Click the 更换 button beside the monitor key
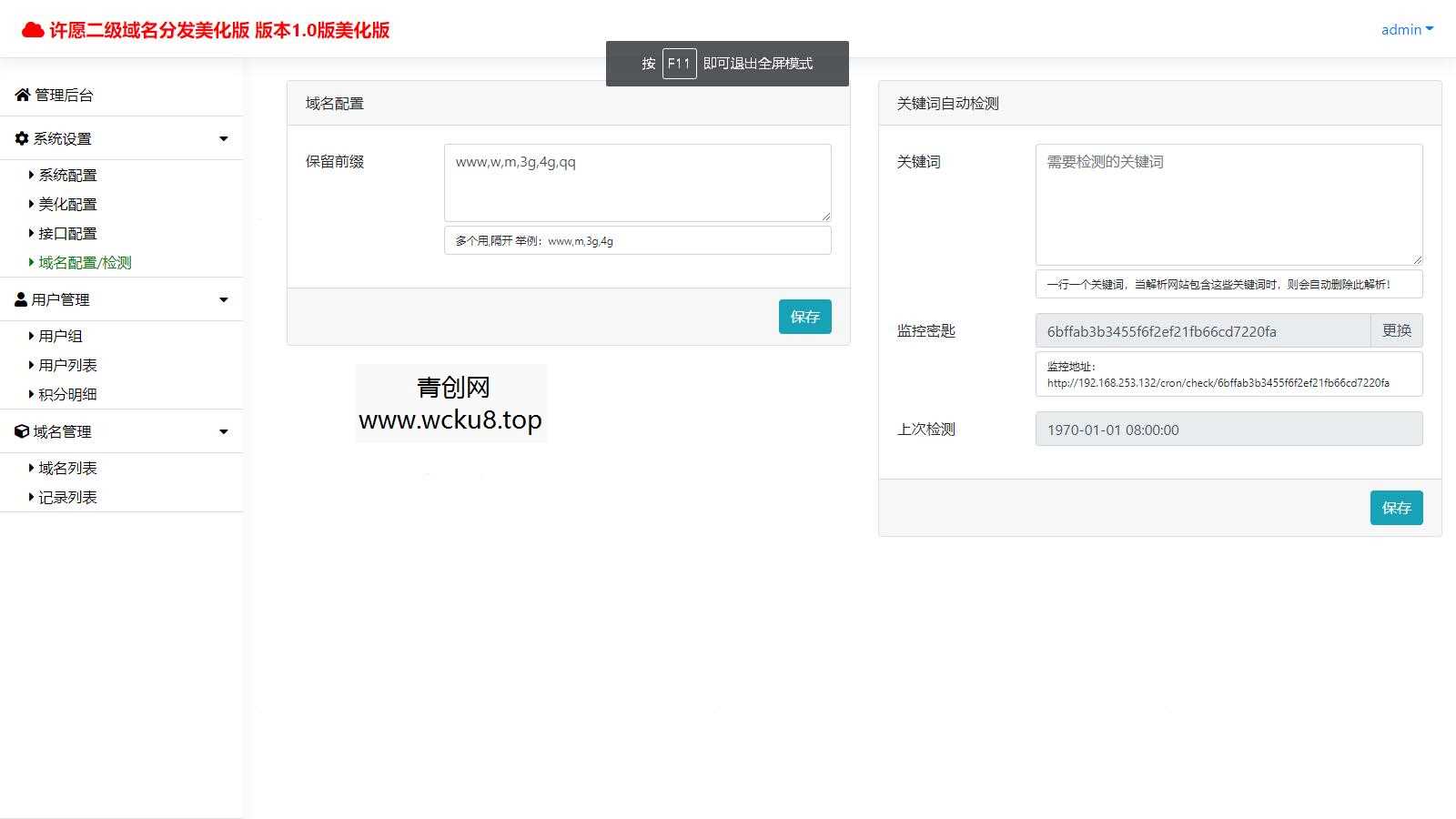This screenshot has height=819, width=1456. coord(1396,330)
